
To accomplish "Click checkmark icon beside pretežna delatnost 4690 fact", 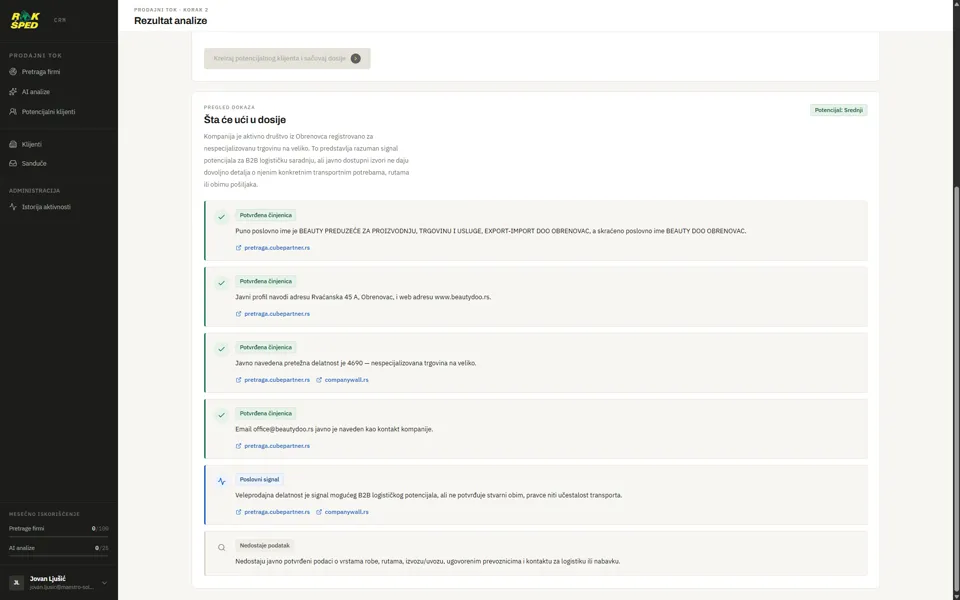I will tap(222, 349).
